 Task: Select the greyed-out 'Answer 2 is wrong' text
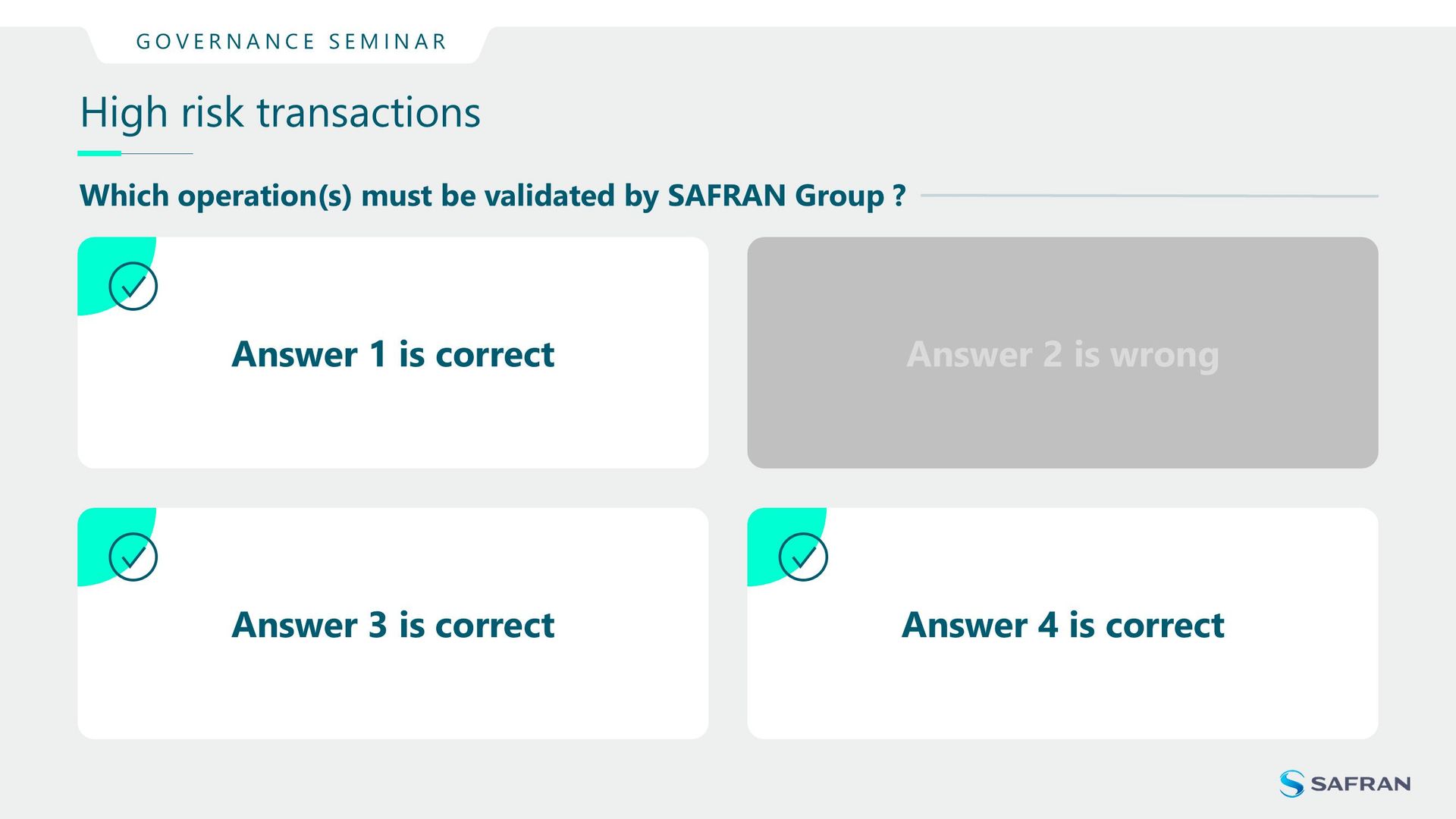coord(1062,354)
